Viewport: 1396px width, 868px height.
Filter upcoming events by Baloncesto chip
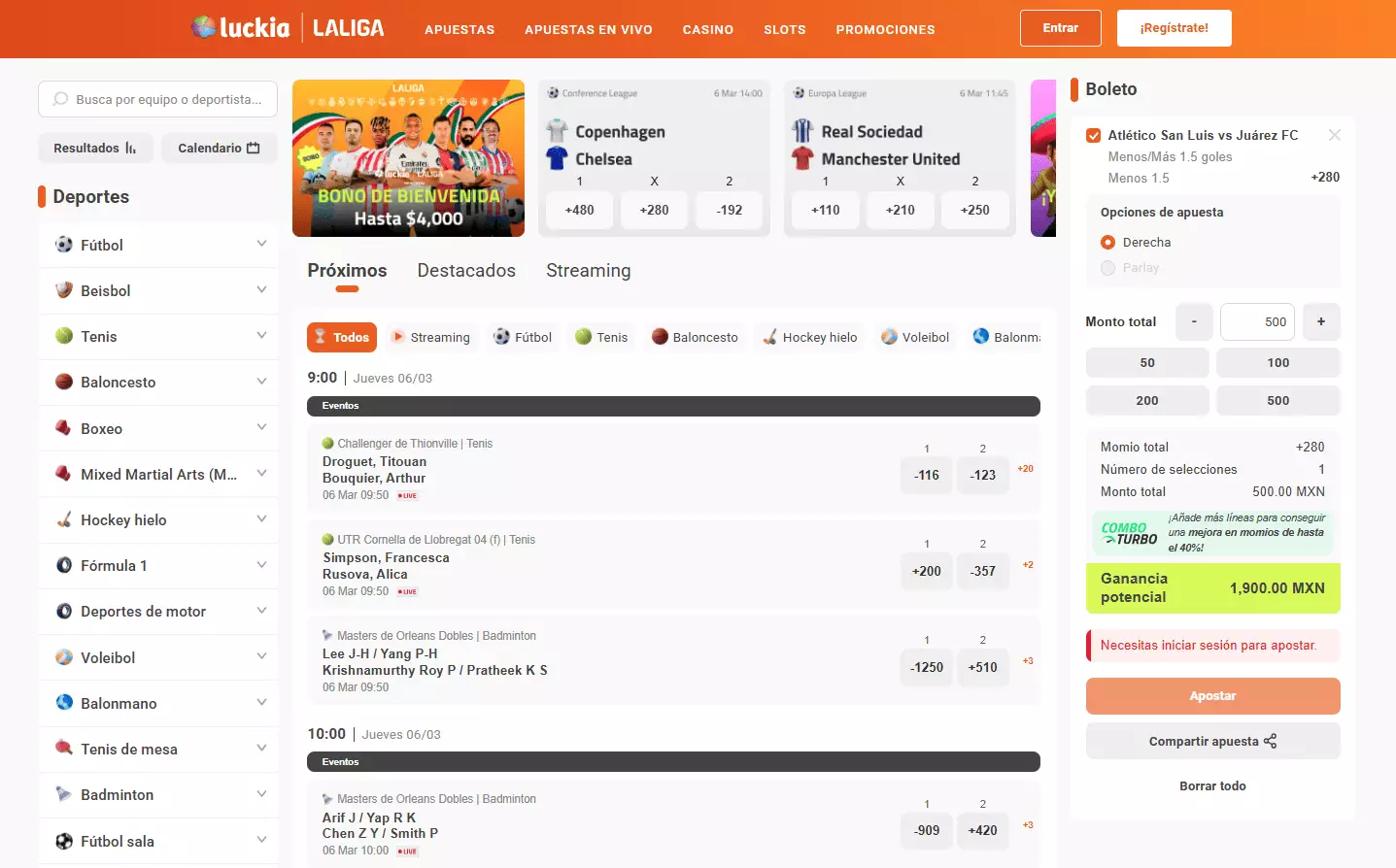pos(696,337)
